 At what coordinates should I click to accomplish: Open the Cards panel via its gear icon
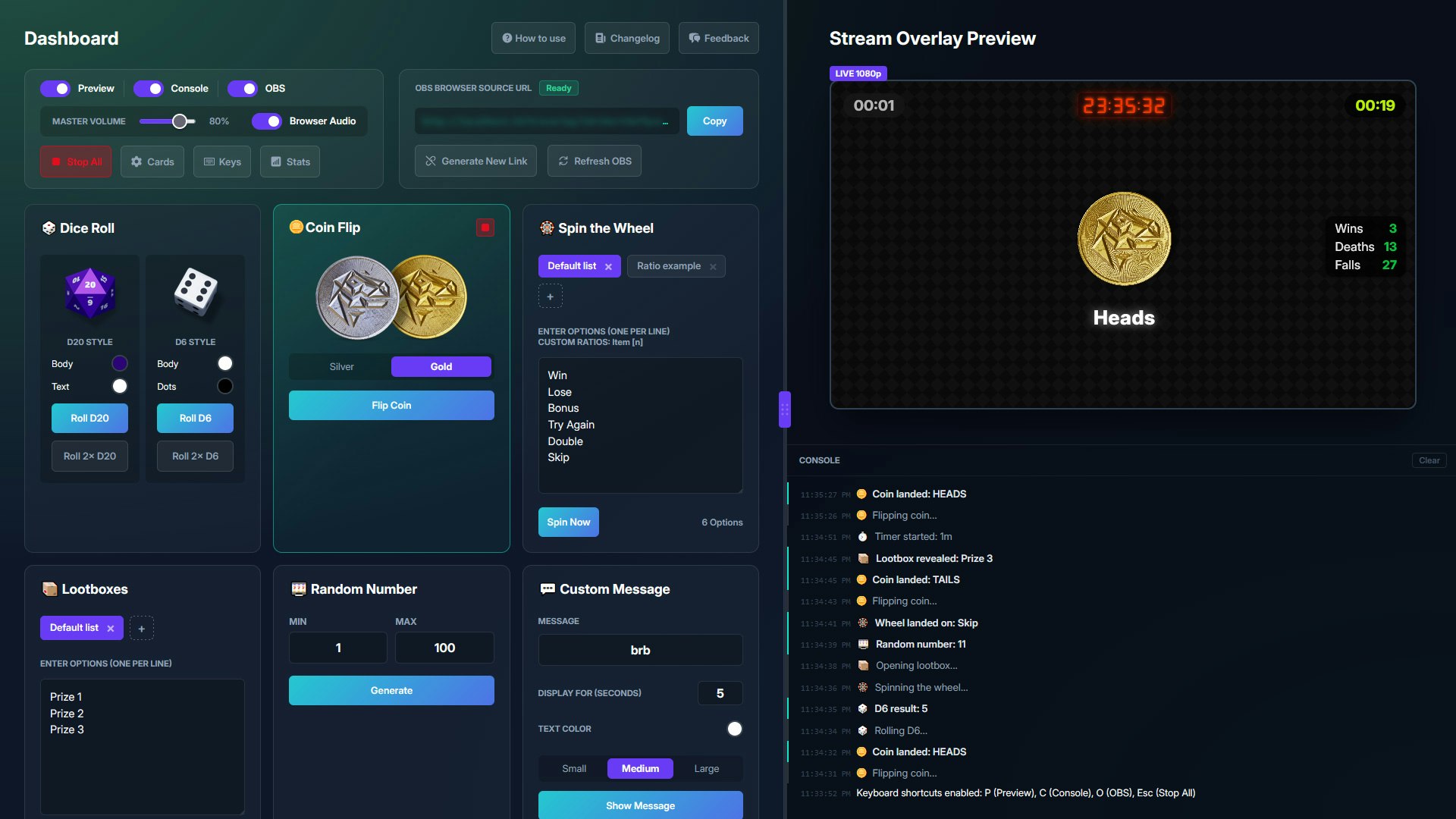(137, 162)
